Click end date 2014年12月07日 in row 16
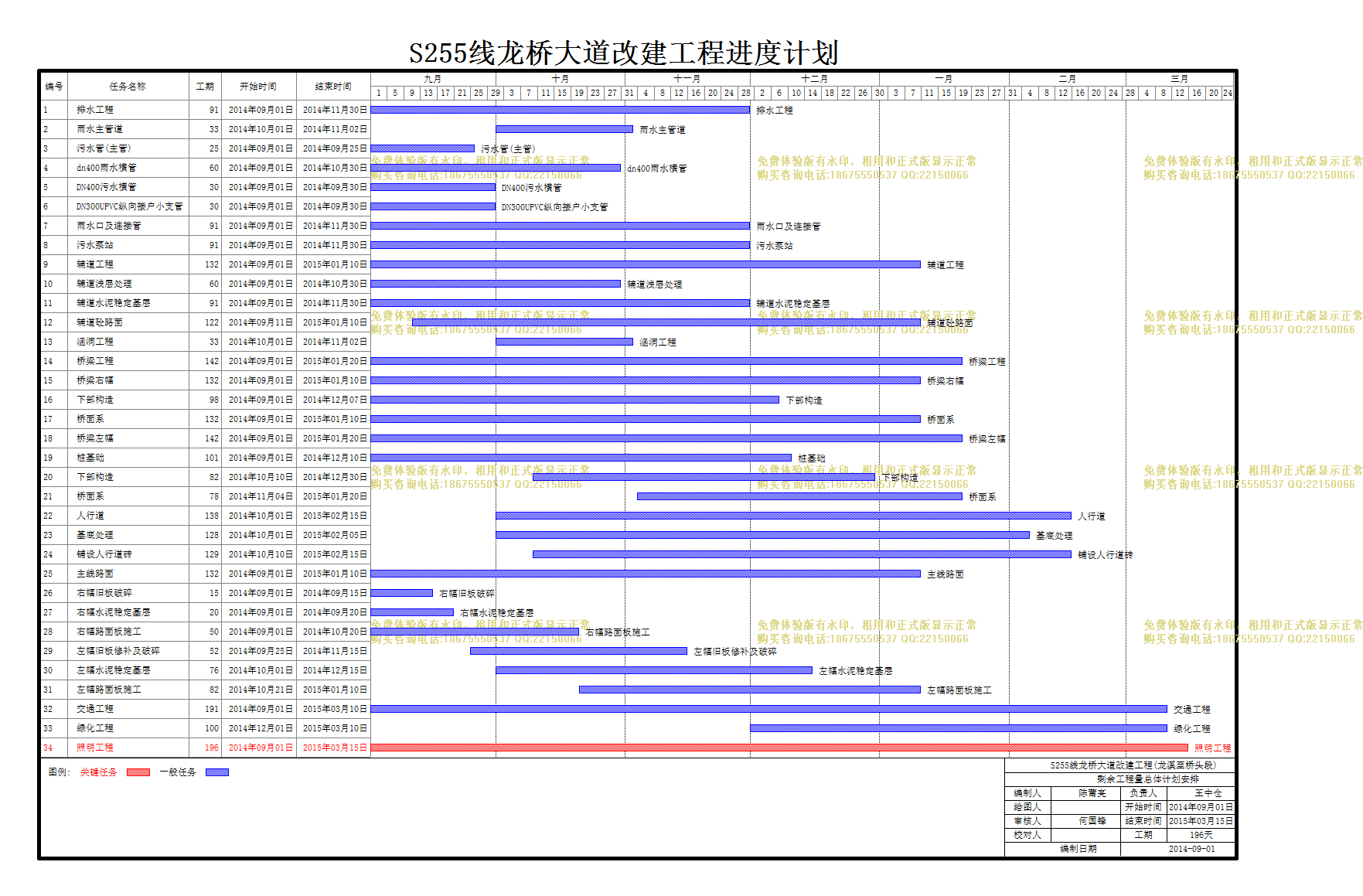Viewport: 1363px width, 896px height. pos(335,400)
